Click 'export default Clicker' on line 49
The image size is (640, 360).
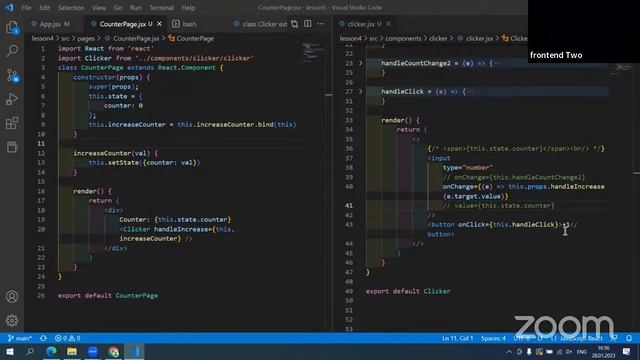coord(408,291)
